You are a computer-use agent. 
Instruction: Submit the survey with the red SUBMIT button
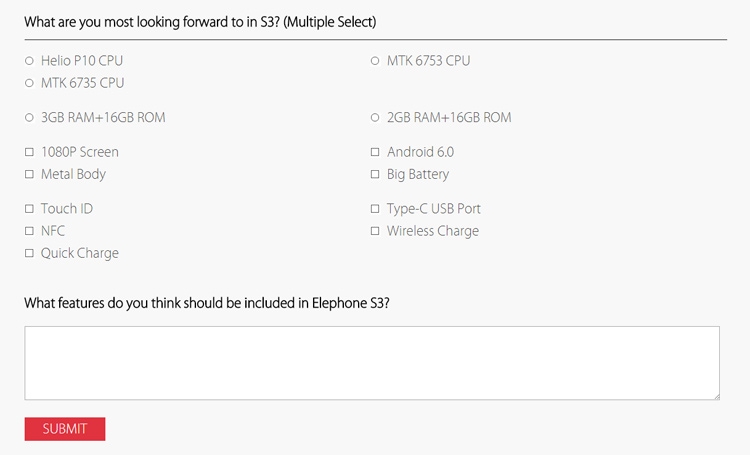pyautogui.click(x=65, y=429)
